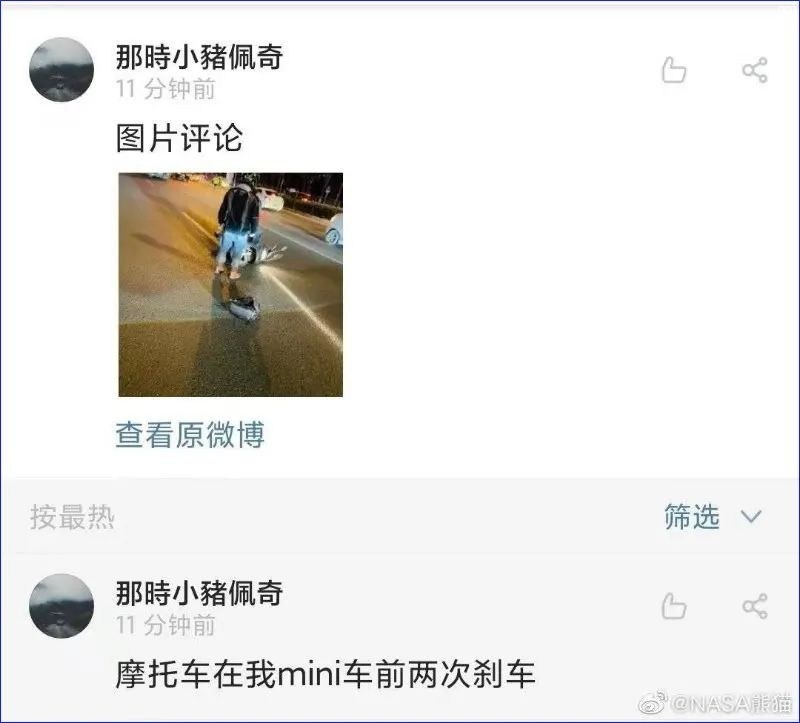Open top avatar of 那時小豬佩奇
Image resolution: width=800 pixels, height=723 pixels.
[61, 69]
